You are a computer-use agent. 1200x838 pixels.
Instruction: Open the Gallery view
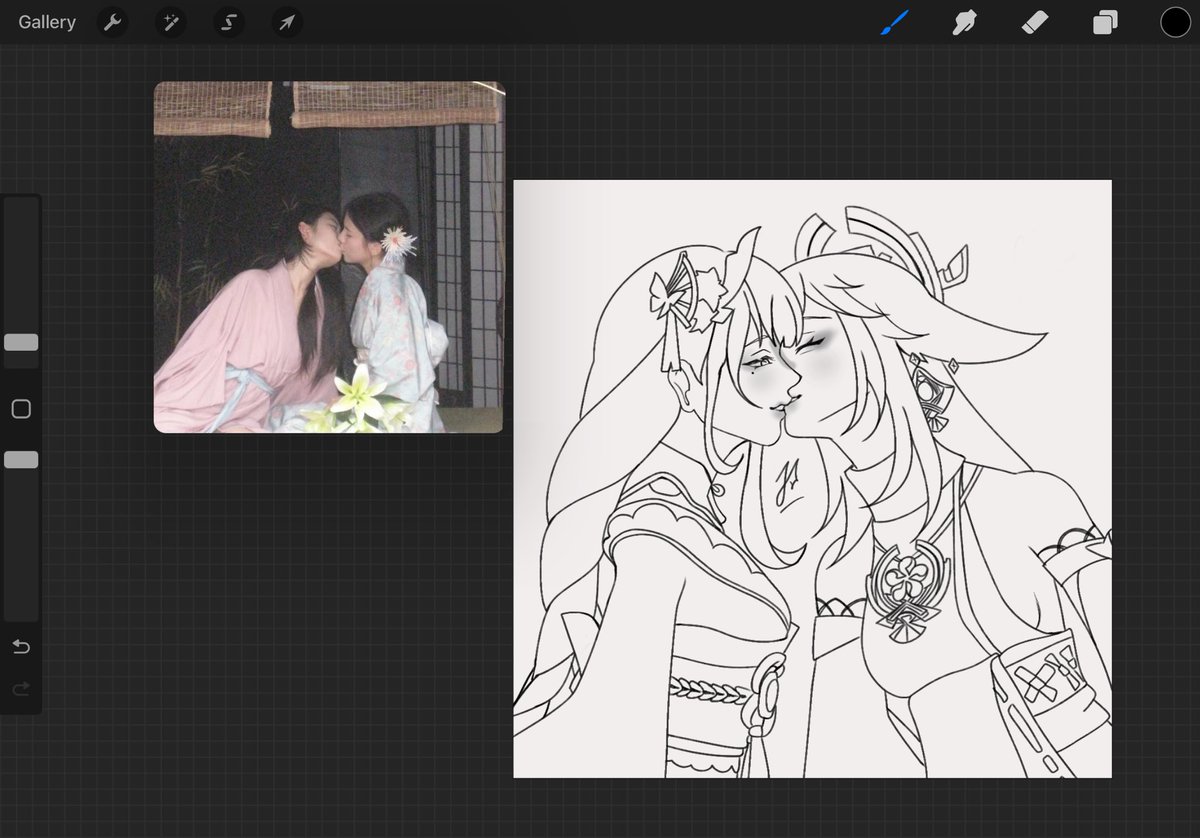(x=47, y=22)
